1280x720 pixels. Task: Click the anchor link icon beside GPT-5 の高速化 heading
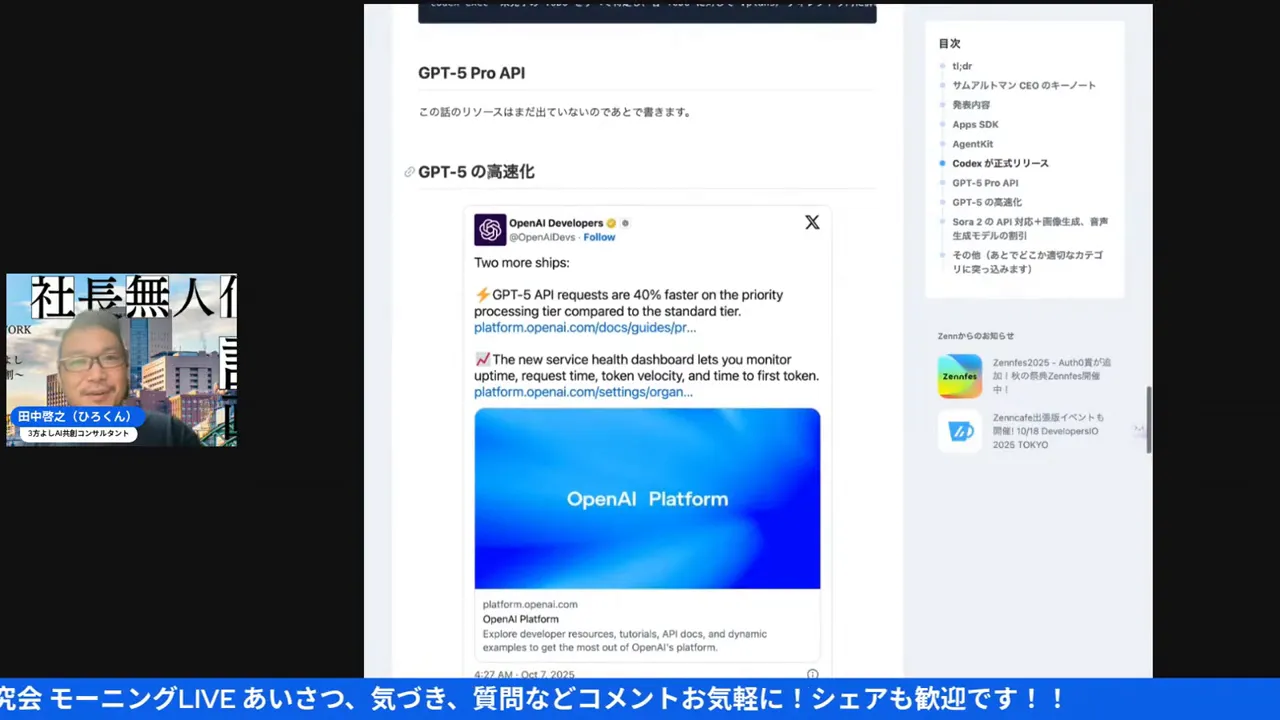409,172
